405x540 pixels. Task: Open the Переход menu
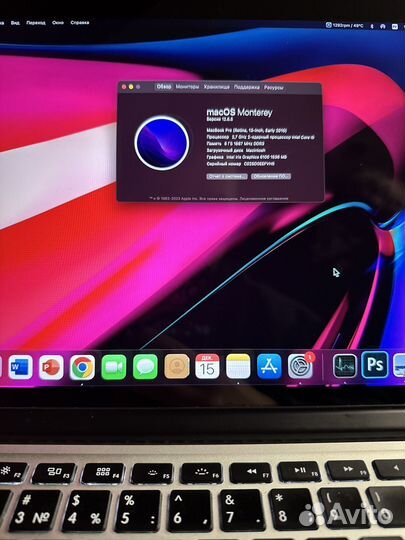pos(36,23)
